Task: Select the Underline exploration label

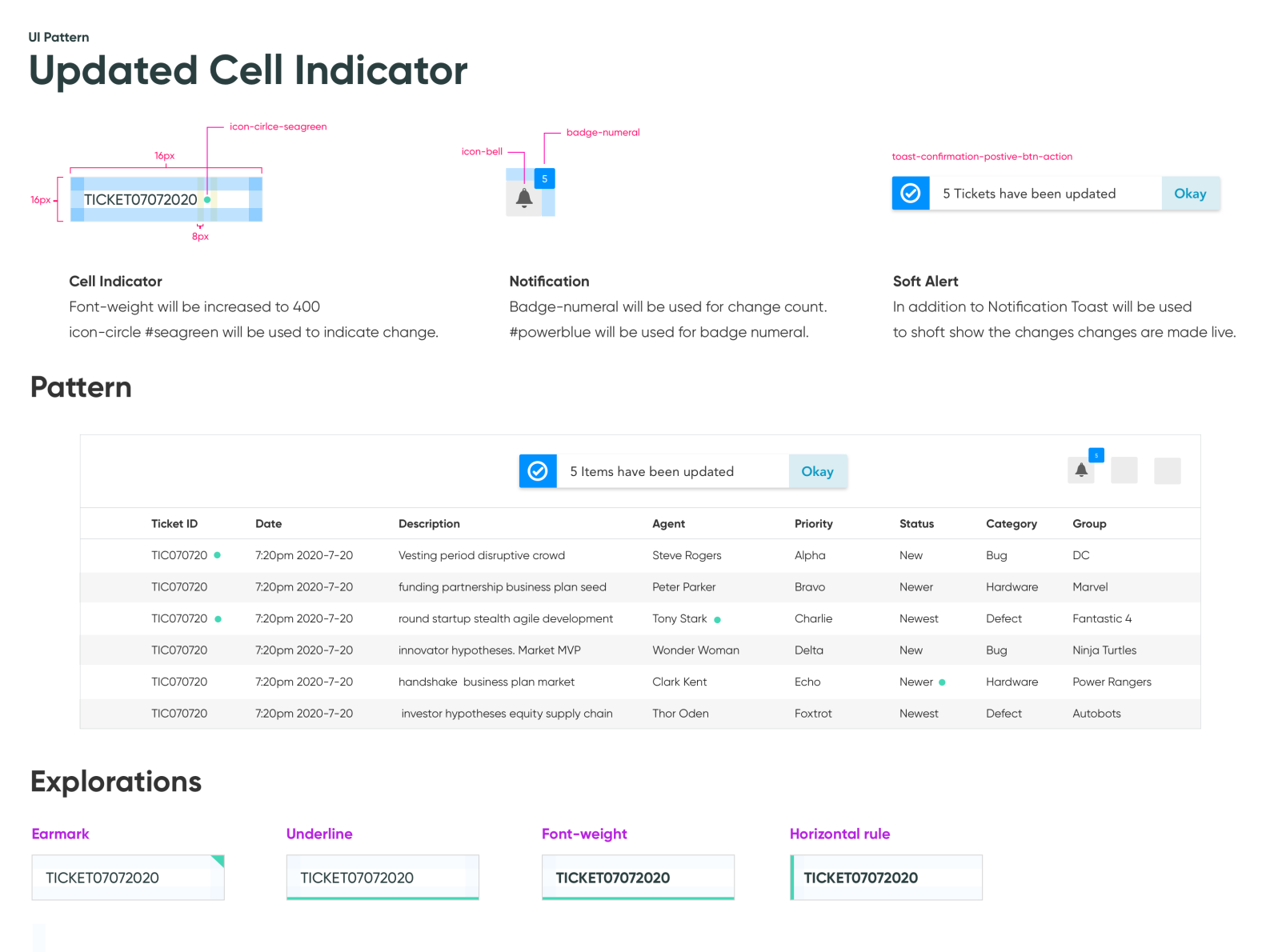Action: [319, 834]
